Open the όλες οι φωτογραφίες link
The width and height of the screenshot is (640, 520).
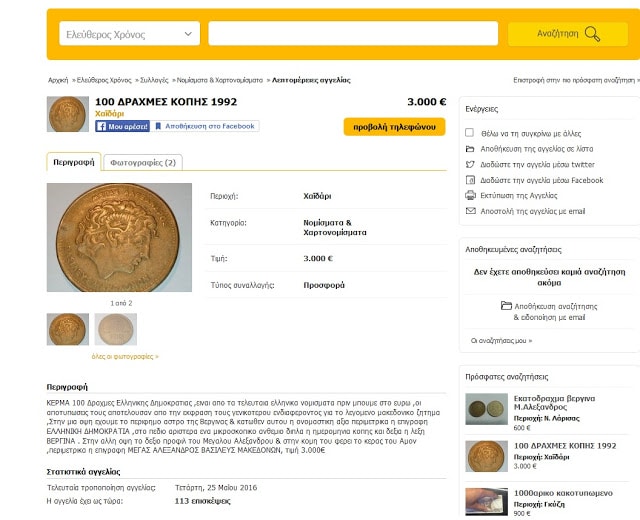tap(125, 356)
